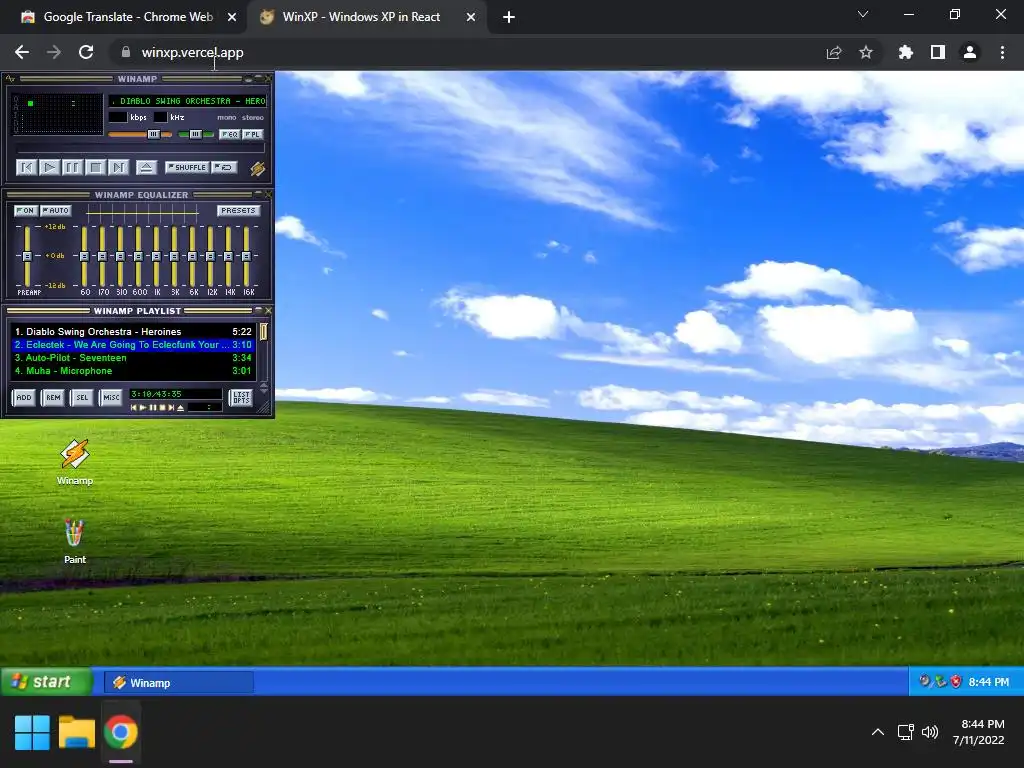The width and height of the screenshot is (1024, 768).
Task: Go back in Chrome
Action: tap(22, 52)
